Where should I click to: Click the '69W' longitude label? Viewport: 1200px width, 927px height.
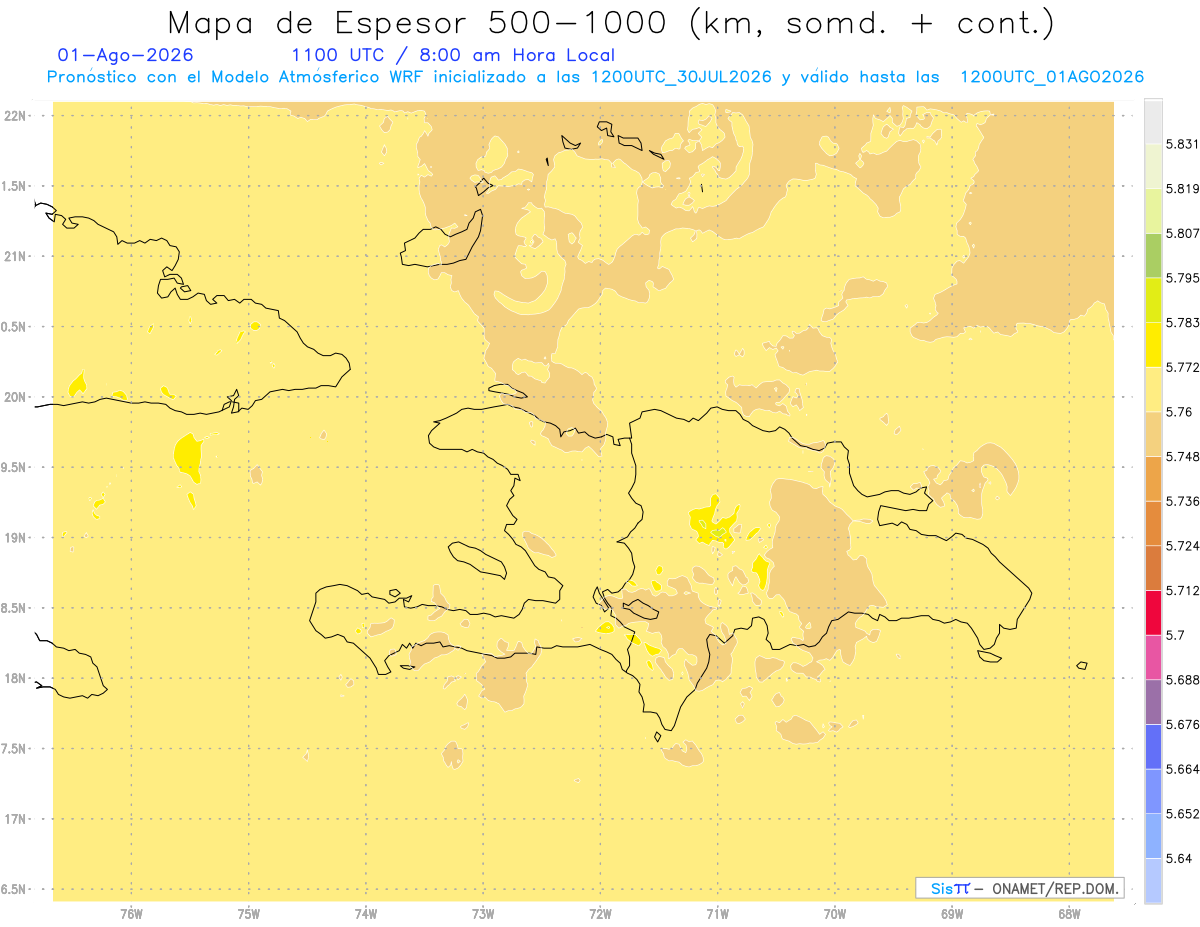tap(952, 914)
